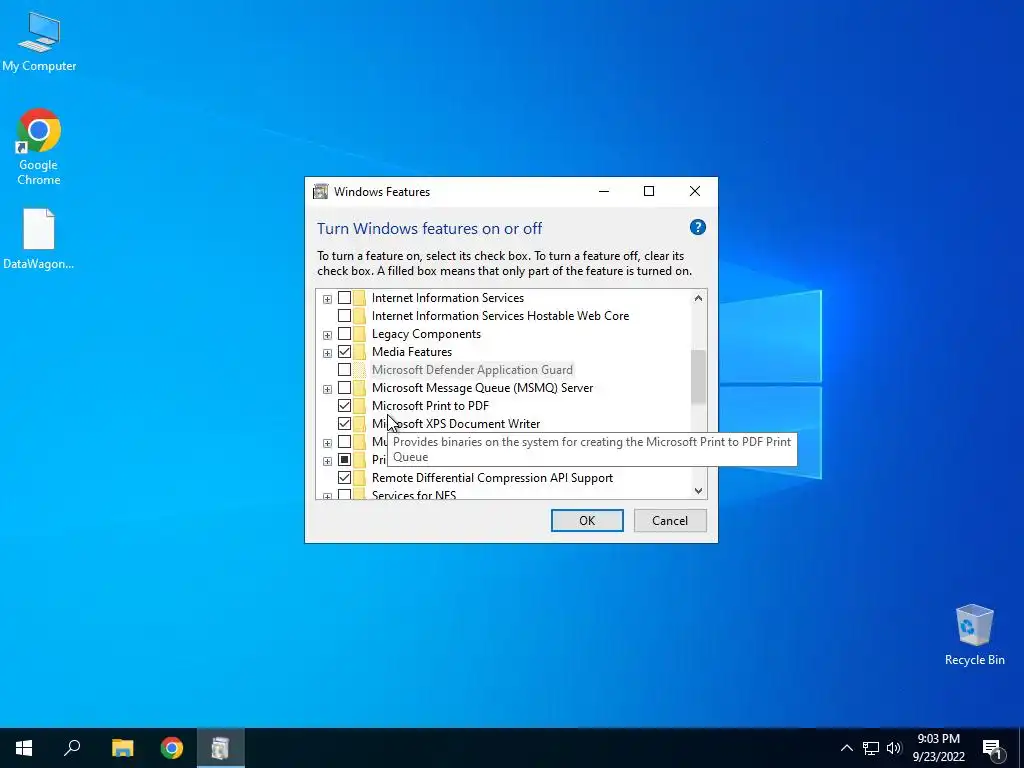
Task: Open the taskbar clock showing 9:03 PM
Action: [x=938, y=748]
